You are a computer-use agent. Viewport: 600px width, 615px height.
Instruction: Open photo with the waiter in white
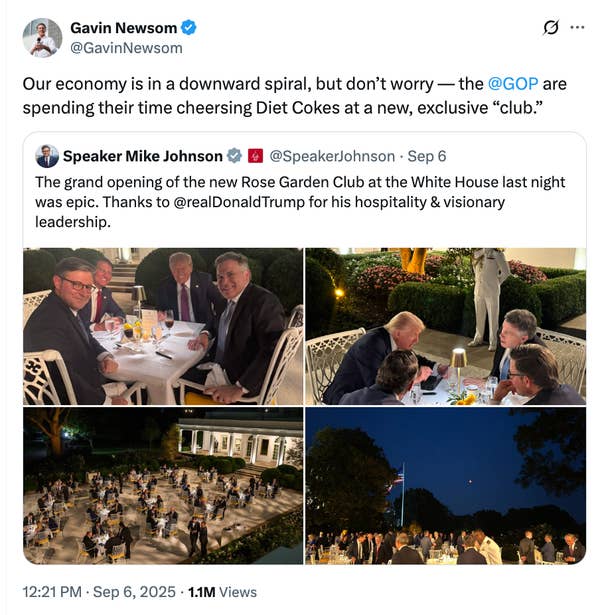tap(445, 326)
